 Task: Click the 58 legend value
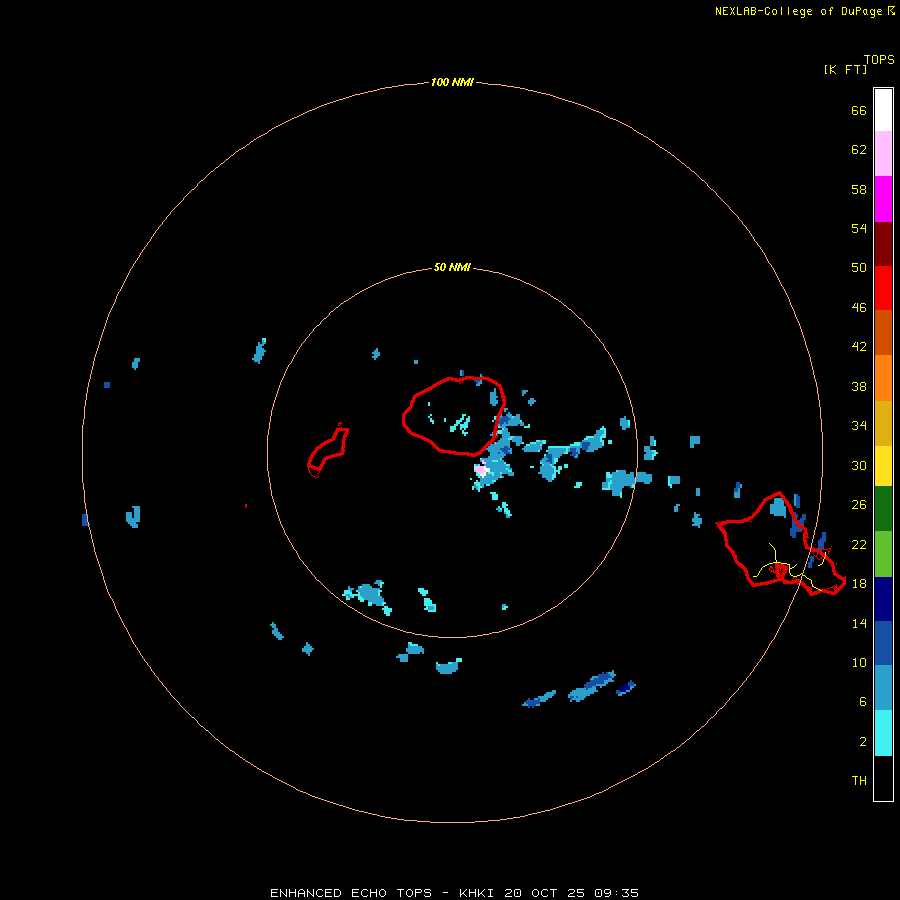tap(859, 189)
